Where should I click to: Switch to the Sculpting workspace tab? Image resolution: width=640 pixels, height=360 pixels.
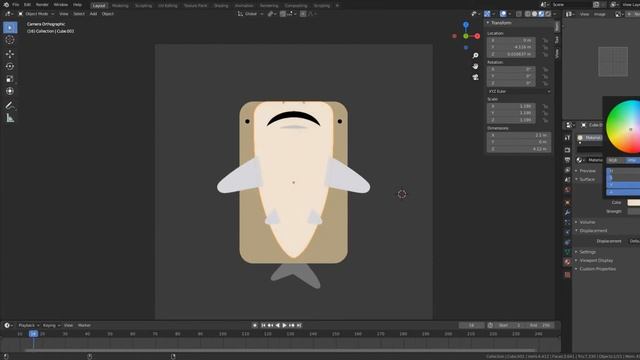tap(143, 6)
